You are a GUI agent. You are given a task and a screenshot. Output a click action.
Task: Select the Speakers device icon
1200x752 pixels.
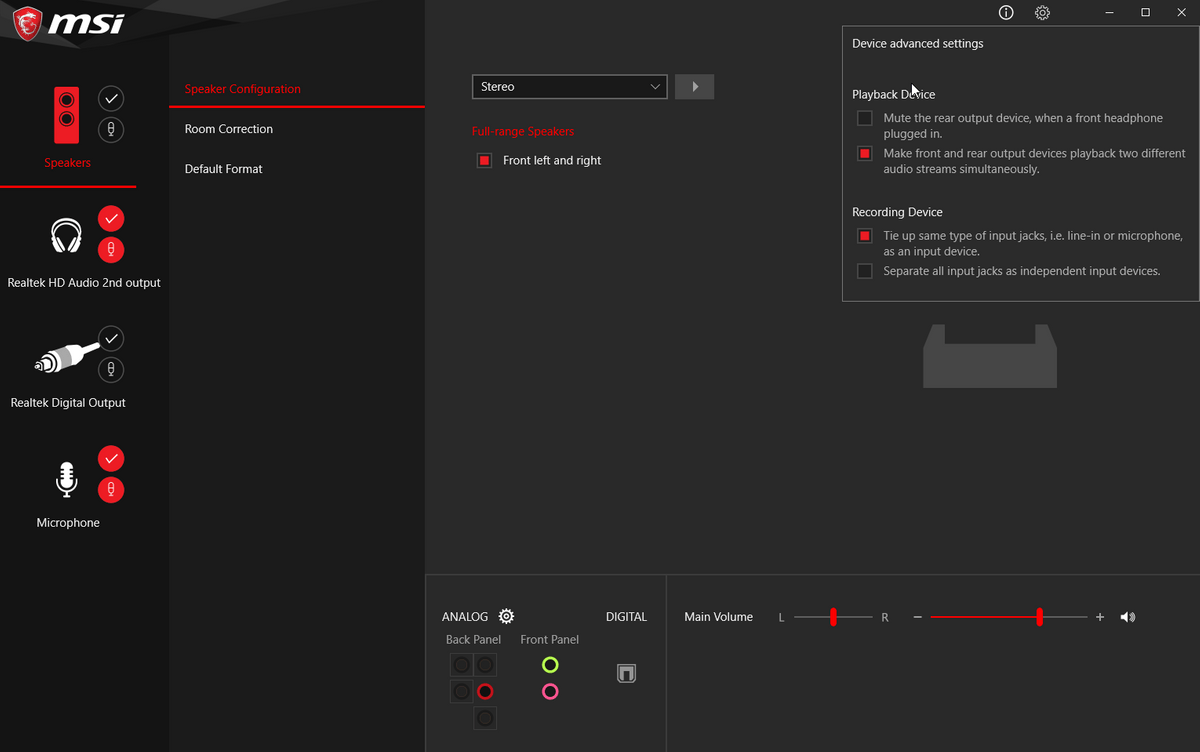click(66, 114)
